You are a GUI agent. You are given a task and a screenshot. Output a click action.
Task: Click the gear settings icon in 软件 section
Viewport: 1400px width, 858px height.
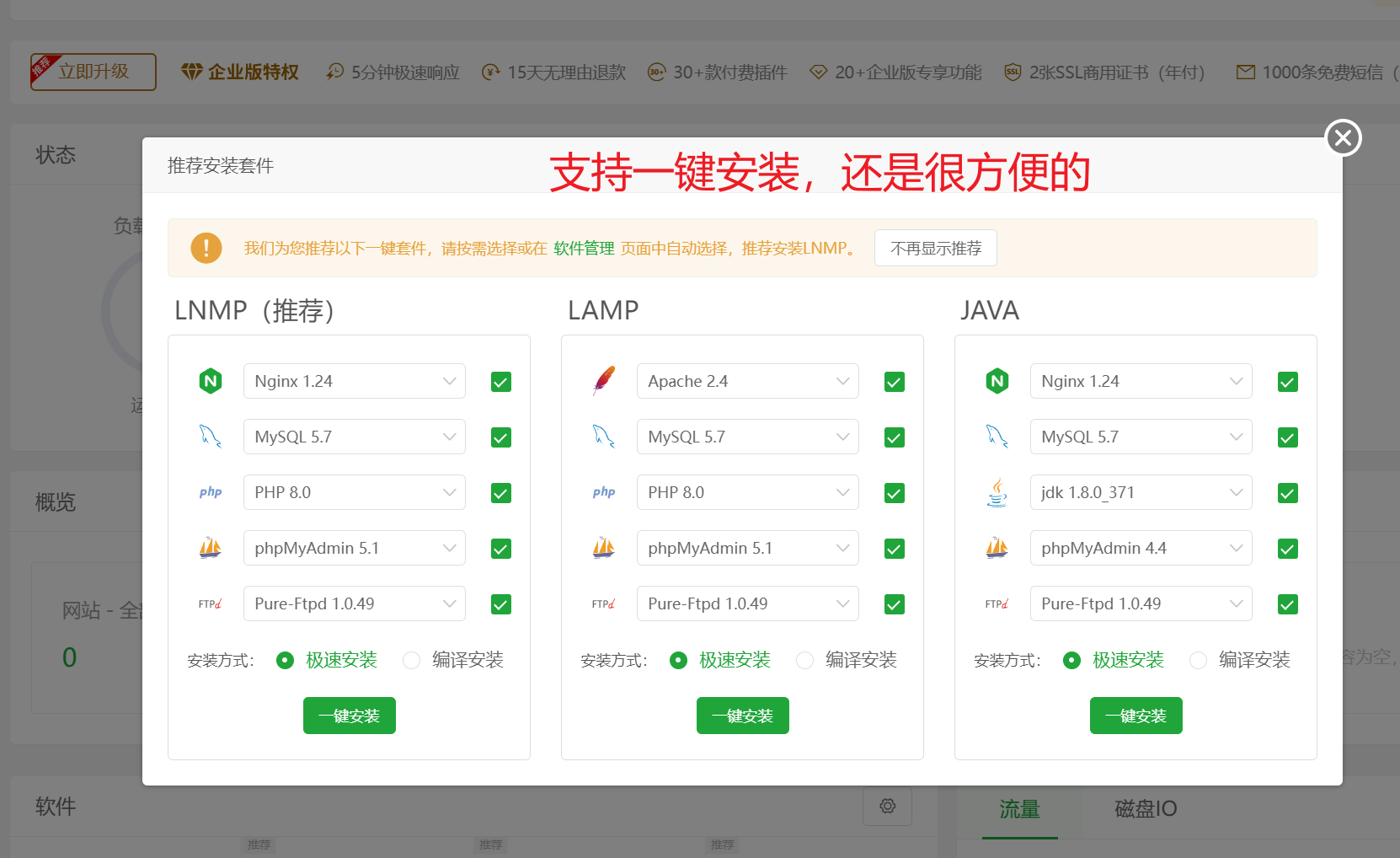(887, 806)
